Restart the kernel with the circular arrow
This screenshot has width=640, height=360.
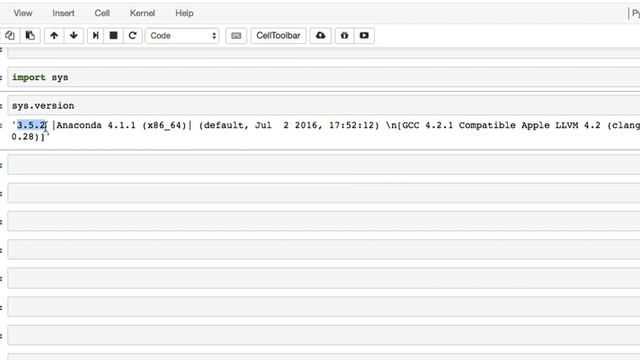coord(132,36)
